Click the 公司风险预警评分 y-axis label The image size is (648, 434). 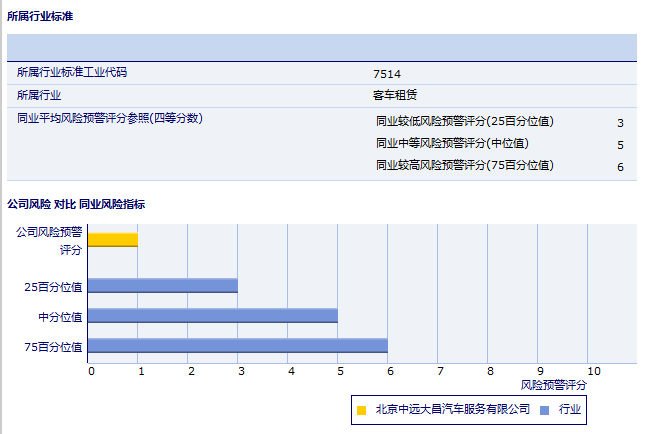[x=49, y=240]
